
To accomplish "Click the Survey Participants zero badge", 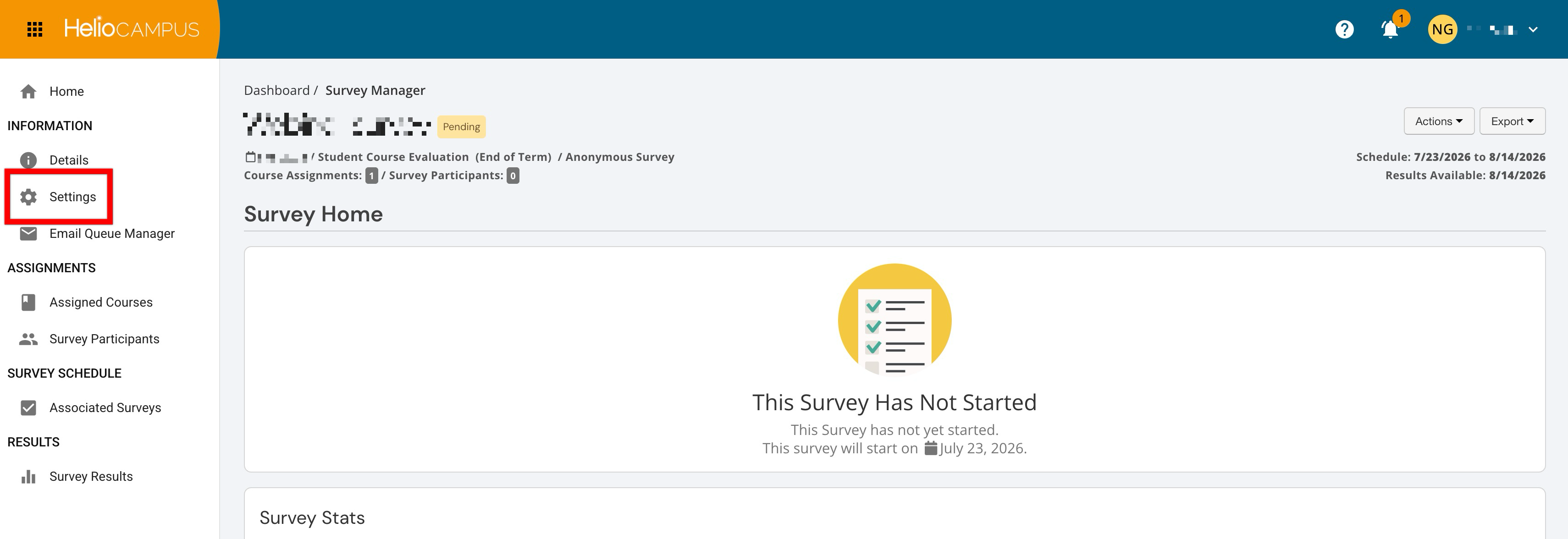I will pyautogui.click(x=513, y=176).
